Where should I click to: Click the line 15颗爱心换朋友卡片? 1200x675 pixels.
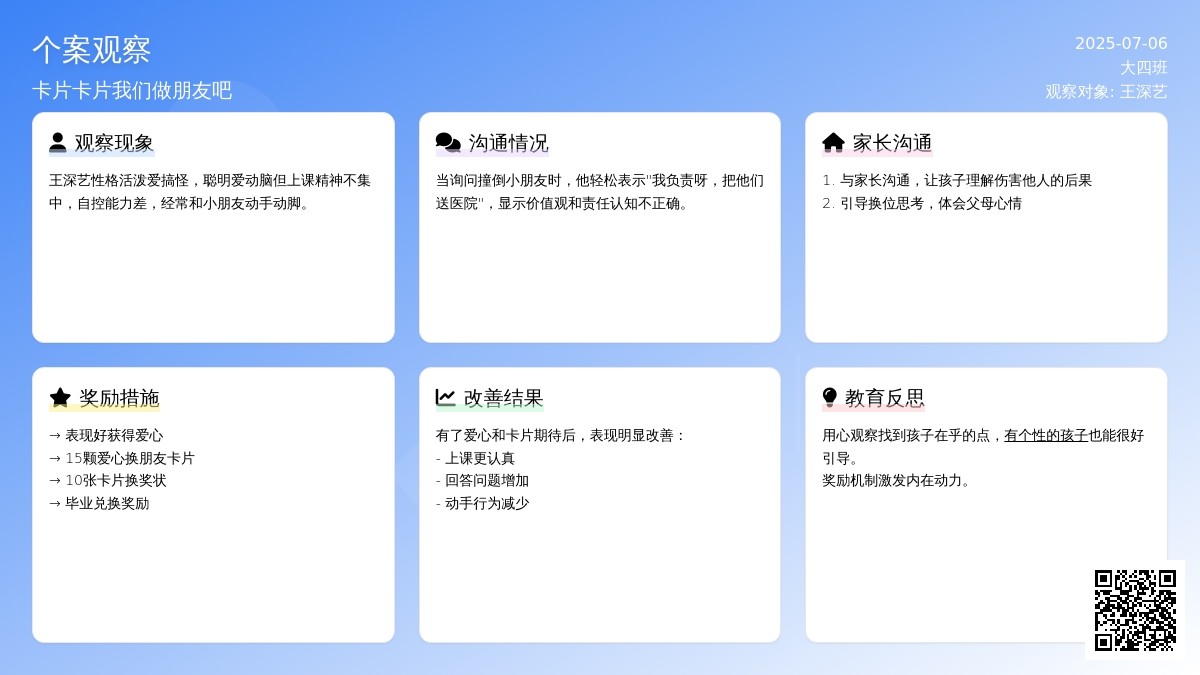tap(122, 458)
